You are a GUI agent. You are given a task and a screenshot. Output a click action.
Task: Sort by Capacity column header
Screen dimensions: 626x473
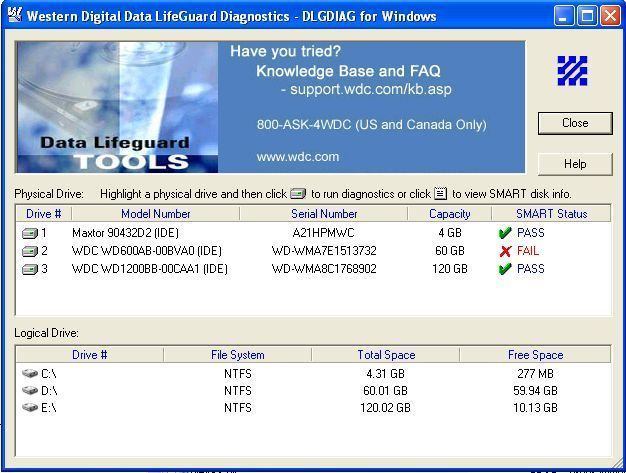pos(450,214)
